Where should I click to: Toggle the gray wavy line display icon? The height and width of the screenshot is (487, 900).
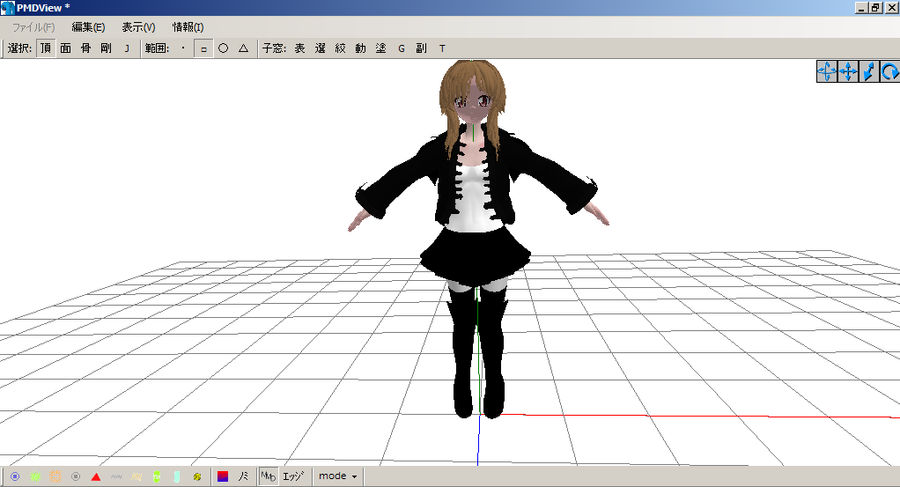click(116, 477)
